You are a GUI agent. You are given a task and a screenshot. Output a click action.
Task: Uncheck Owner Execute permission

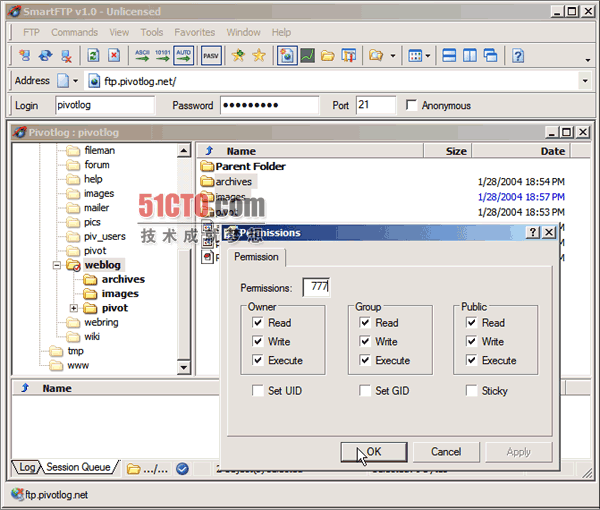click(x=258, y=360)
